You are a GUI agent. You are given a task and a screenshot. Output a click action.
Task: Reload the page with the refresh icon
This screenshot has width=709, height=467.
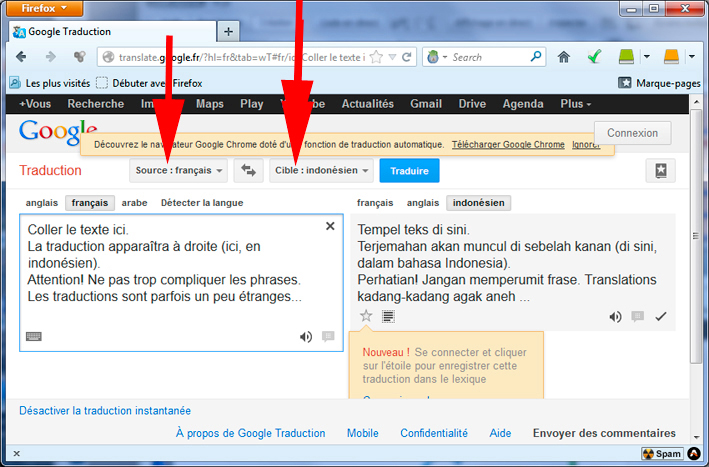tap(406, 57)
